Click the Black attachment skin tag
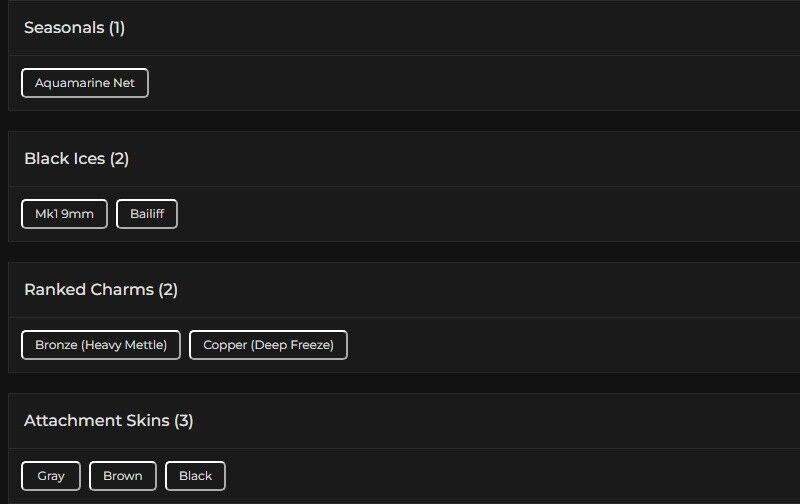 195,476
